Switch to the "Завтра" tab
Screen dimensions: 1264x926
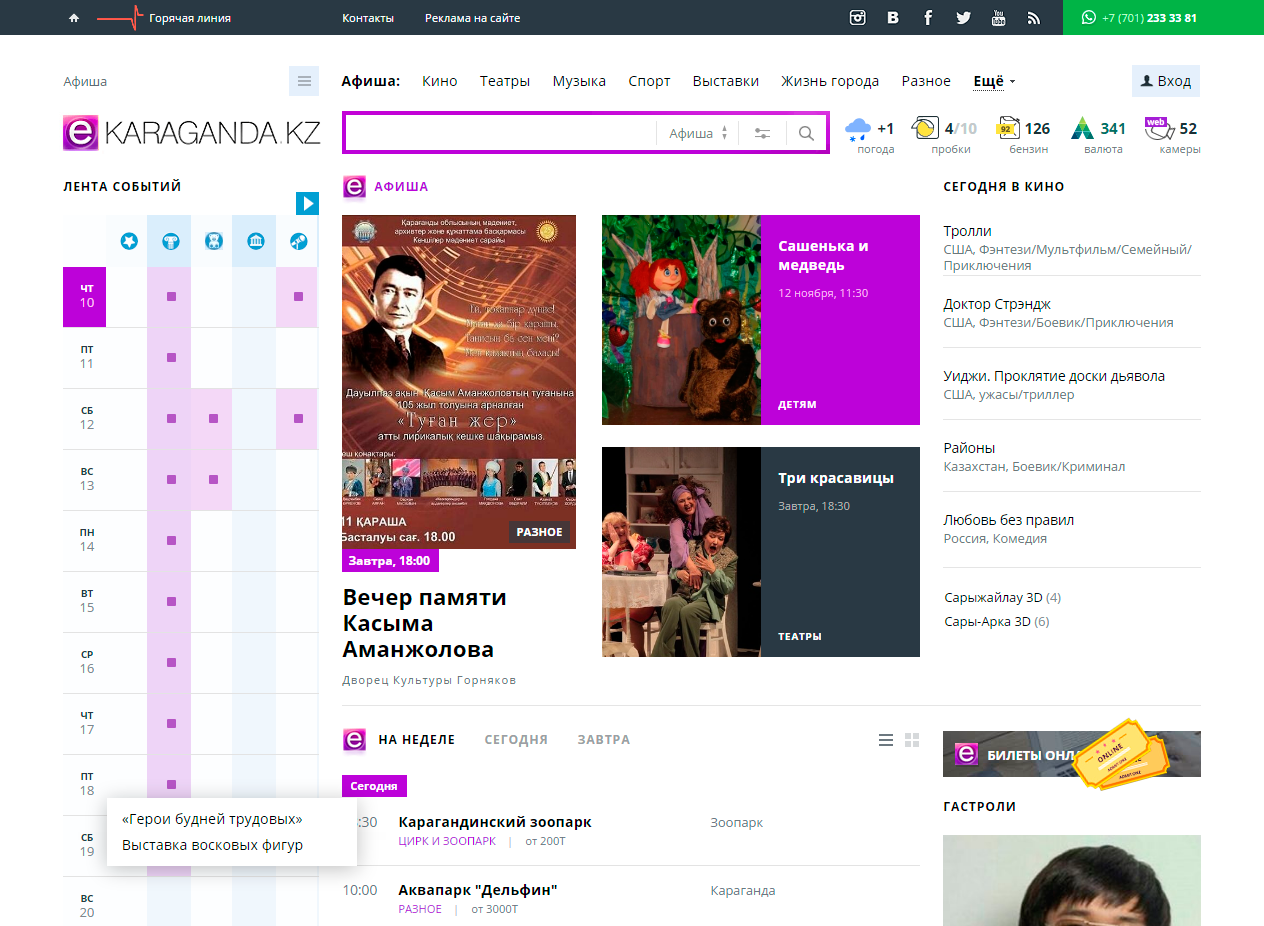tap(603, 740)
